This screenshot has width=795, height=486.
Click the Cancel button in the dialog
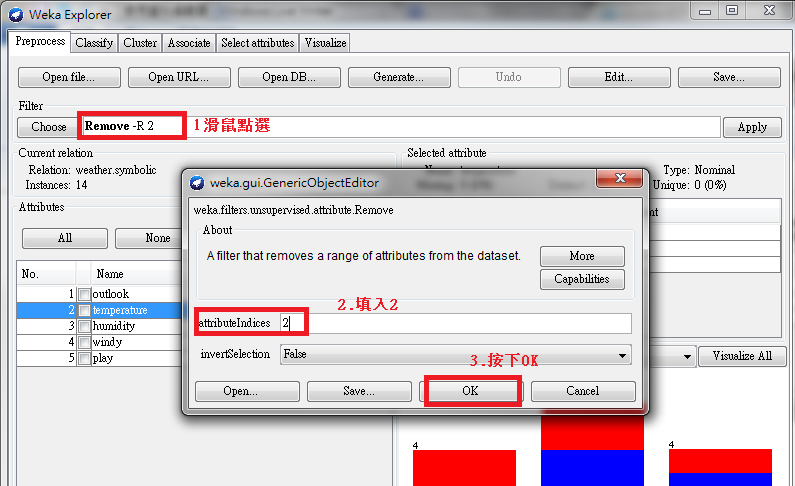[583, 391]
